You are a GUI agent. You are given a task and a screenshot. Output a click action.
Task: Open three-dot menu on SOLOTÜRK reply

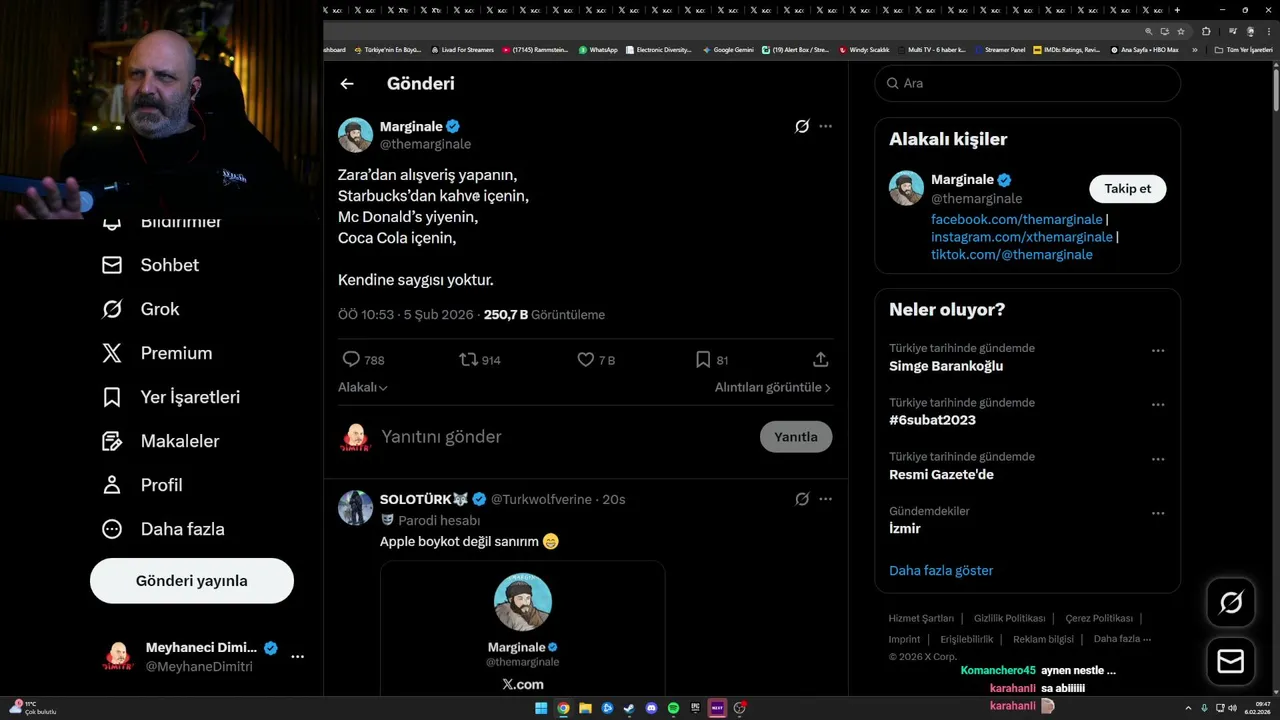[825, 499]
